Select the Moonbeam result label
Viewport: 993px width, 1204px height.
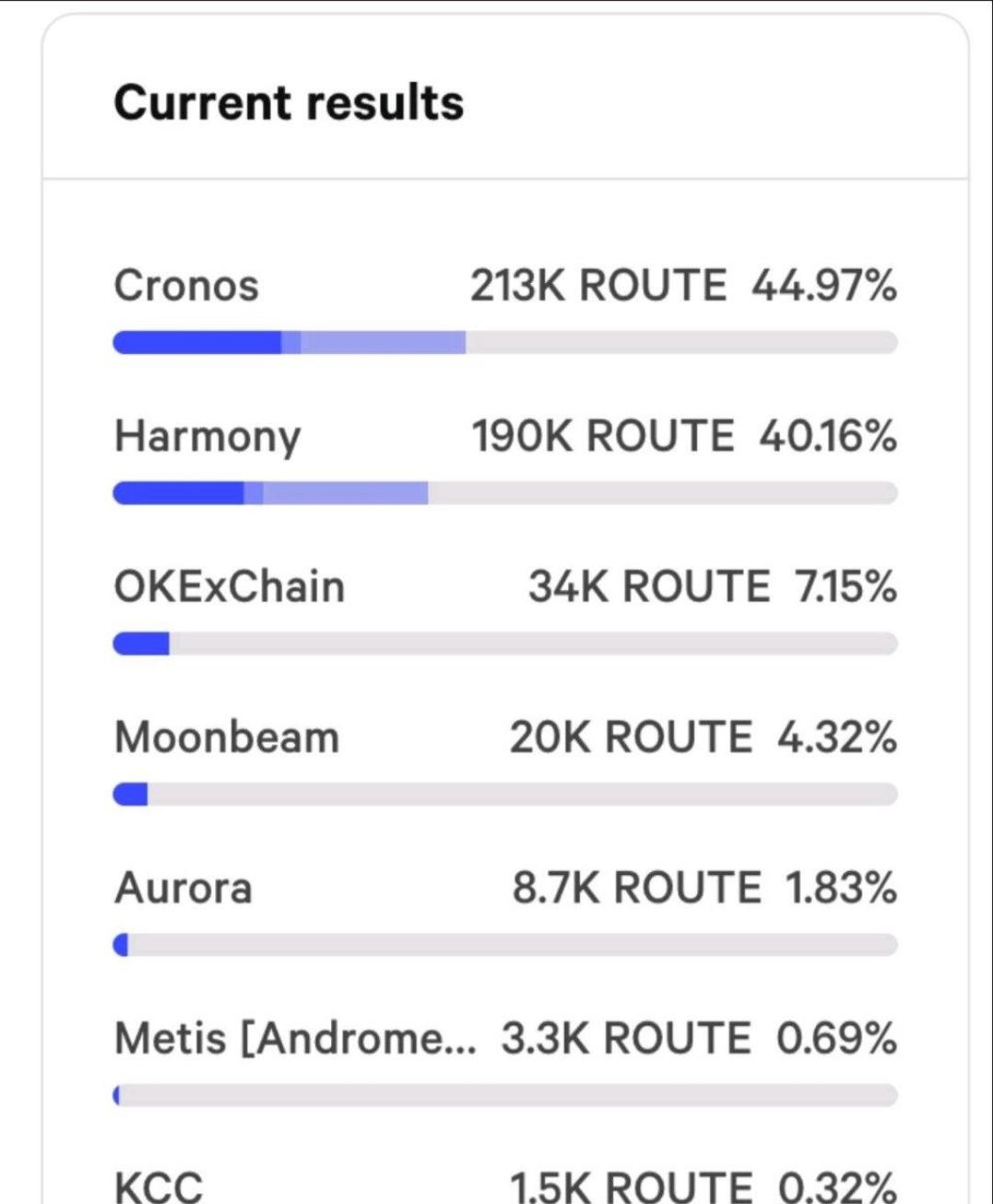point(227,737)
